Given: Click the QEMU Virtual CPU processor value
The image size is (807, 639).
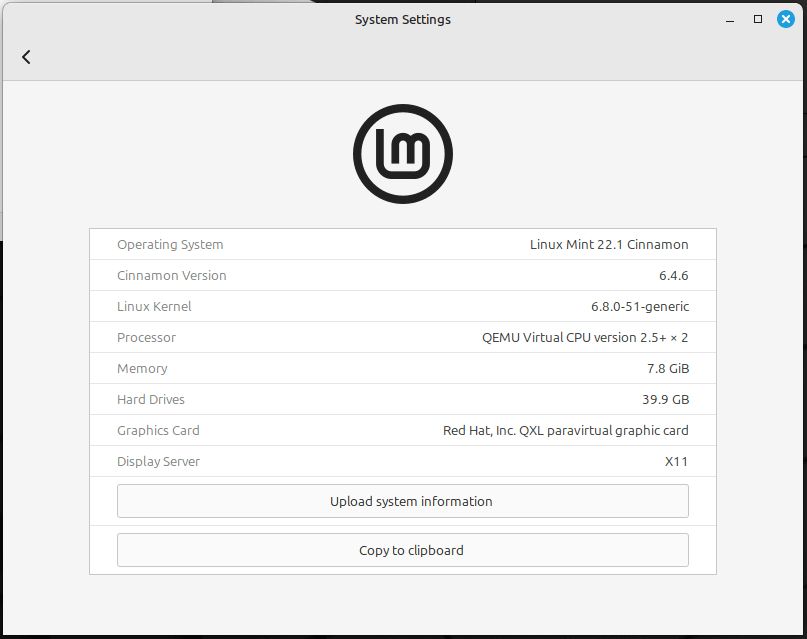Looking at the screenshot, I should (585, 337).
